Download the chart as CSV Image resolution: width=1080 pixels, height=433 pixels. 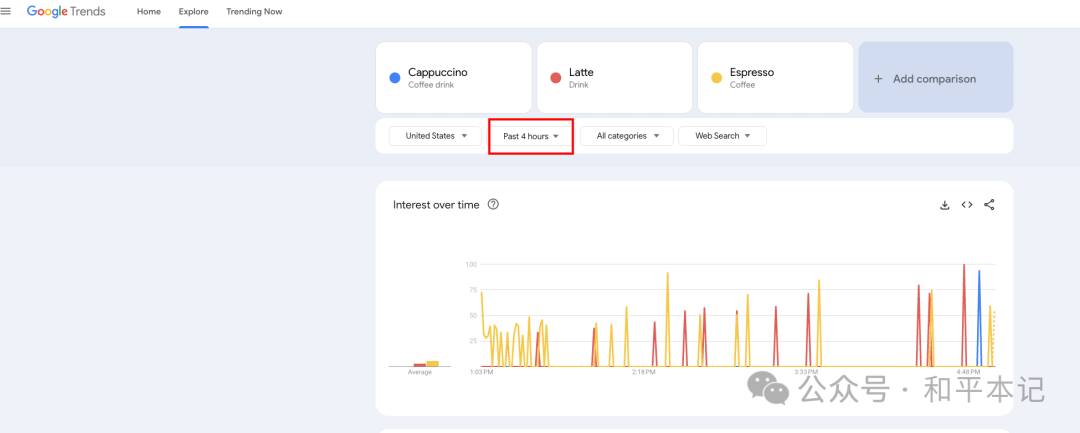(944, 205)
